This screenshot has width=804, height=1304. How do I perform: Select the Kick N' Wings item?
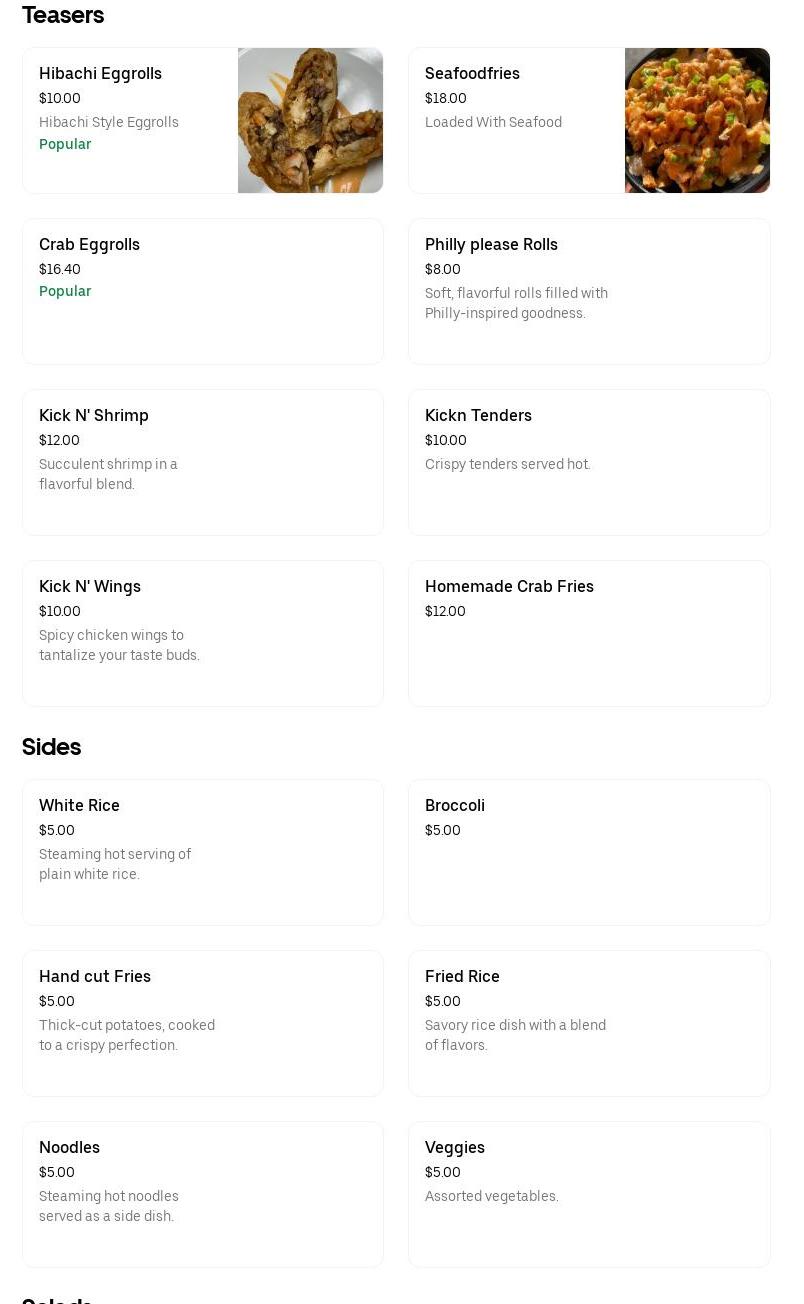(x=203, y=633)
